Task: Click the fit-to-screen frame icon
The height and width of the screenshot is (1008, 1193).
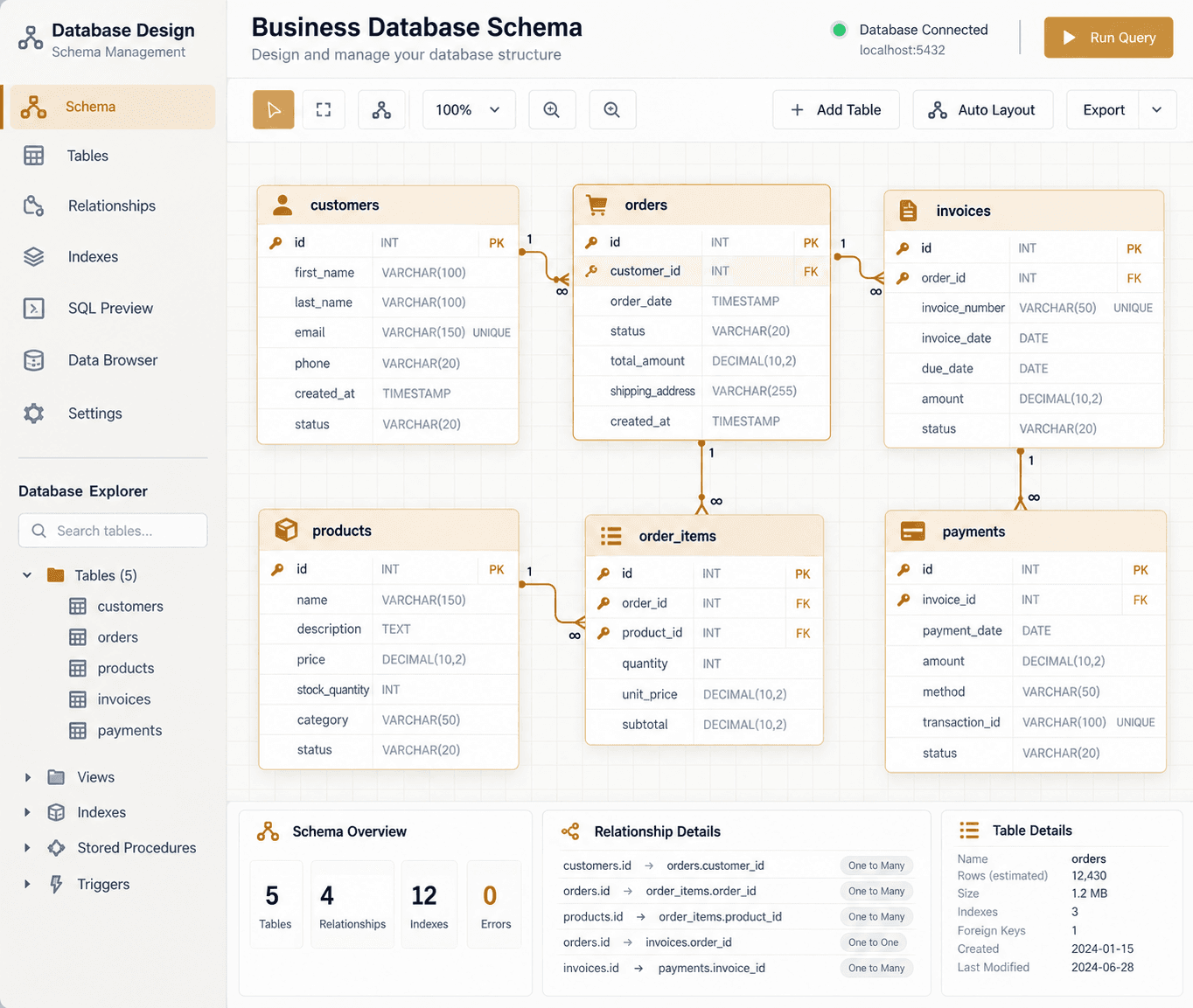Action: 324,110
